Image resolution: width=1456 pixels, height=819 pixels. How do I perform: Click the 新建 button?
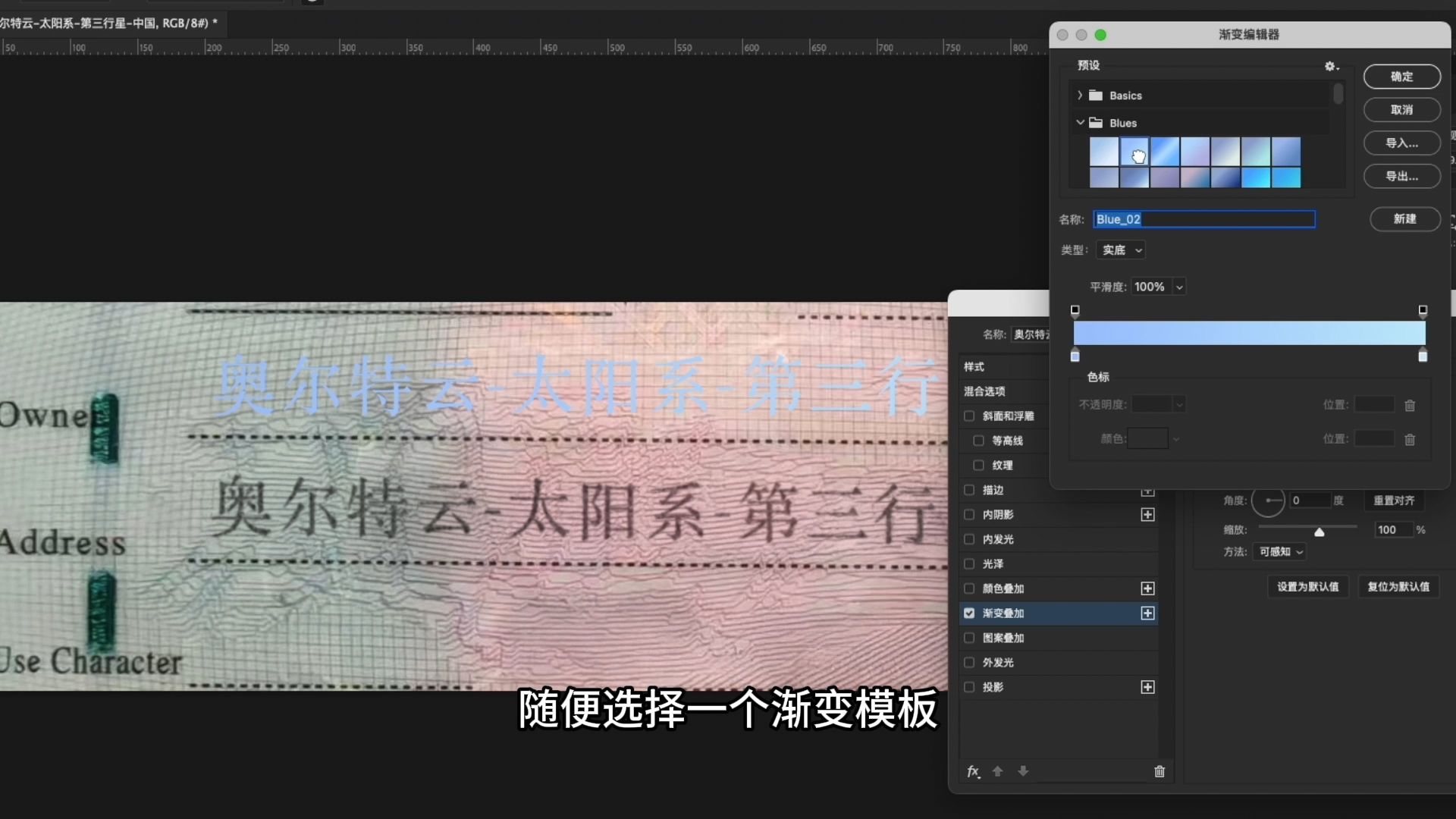click(1404, 219)
